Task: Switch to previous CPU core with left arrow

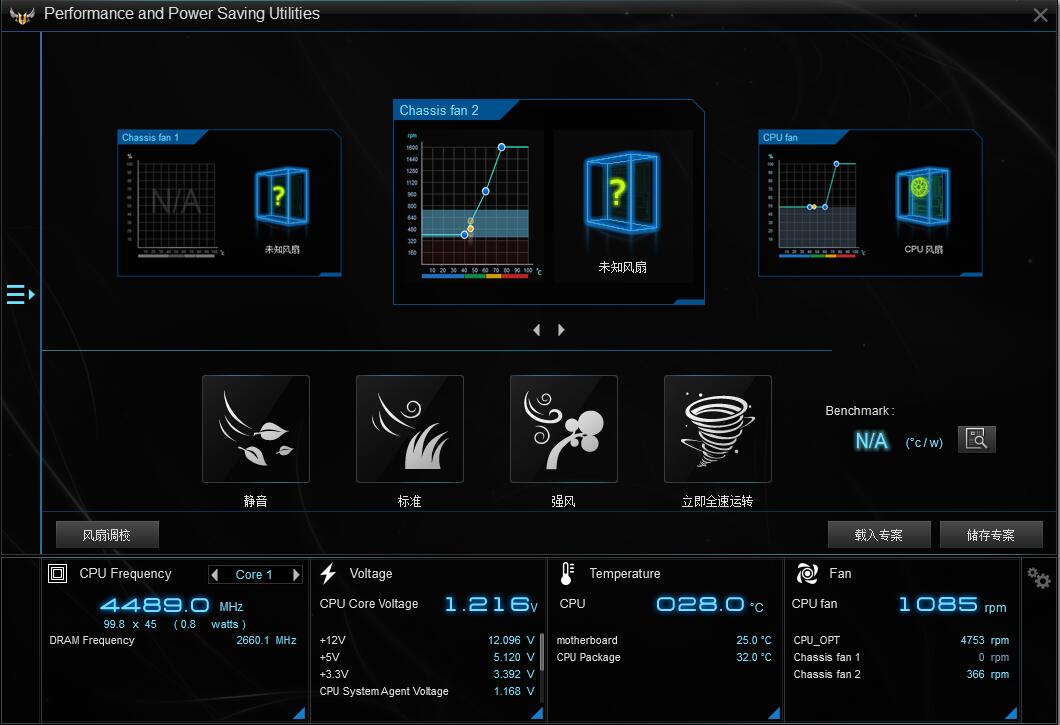Action: pos(215,575)
